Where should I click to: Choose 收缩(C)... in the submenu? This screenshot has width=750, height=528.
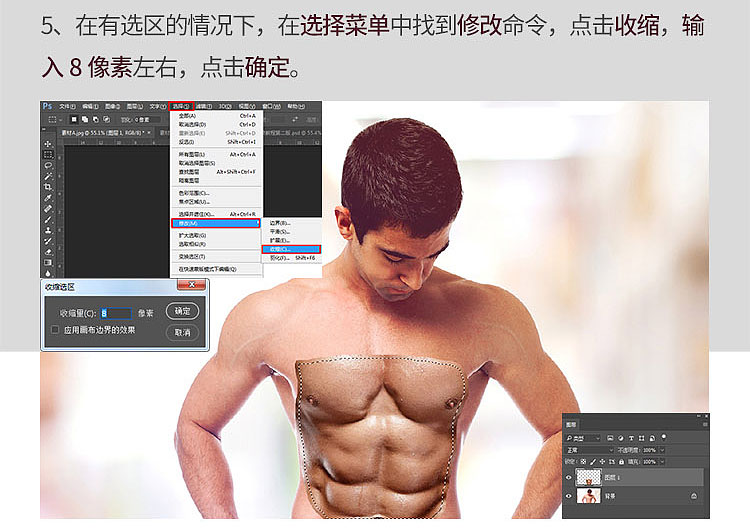[291, 249]
